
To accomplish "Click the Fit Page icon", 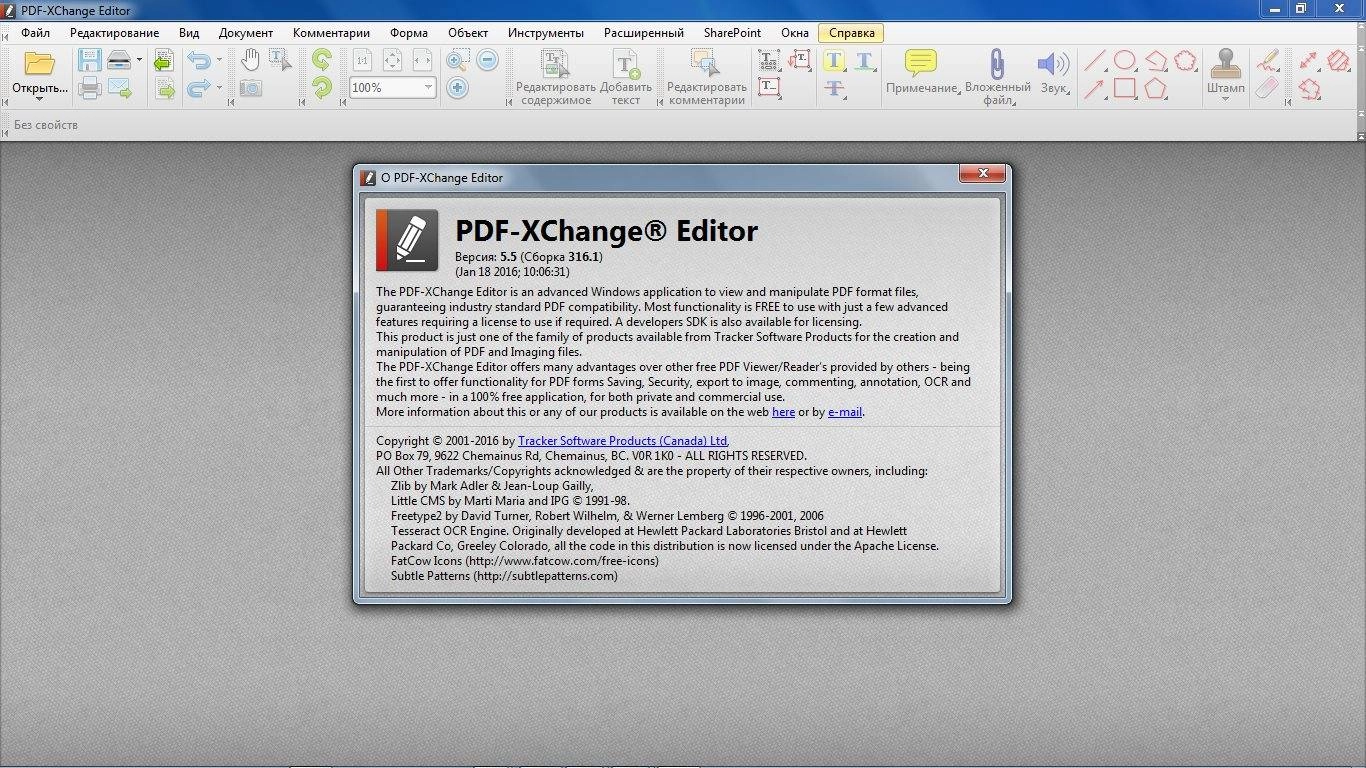I will click(x=392, y=60).
